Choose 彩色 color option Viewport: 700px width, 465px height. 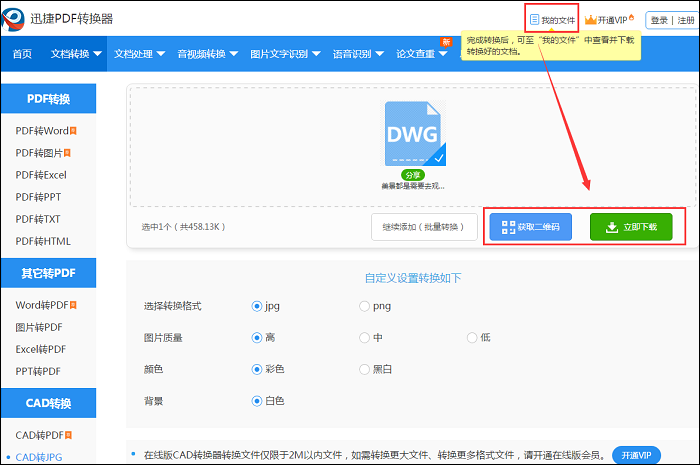(257, 370)
